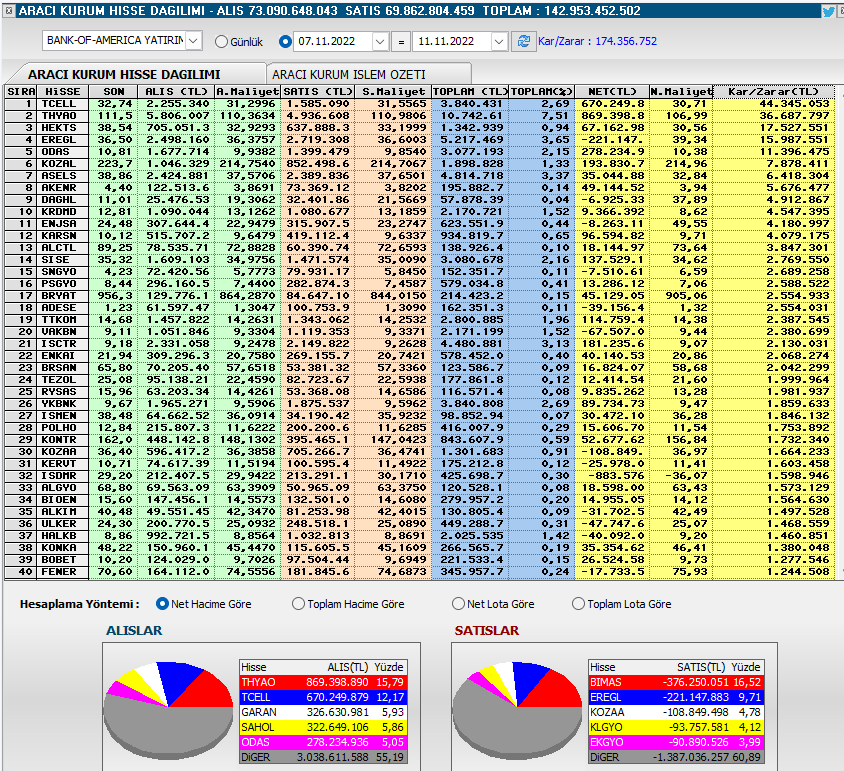Click the magenta EKGYO row in SATISLAR legend
Image resolution: width=844 pixels, height=771 pixels.
pyautogui.click(x=676, y=742)
